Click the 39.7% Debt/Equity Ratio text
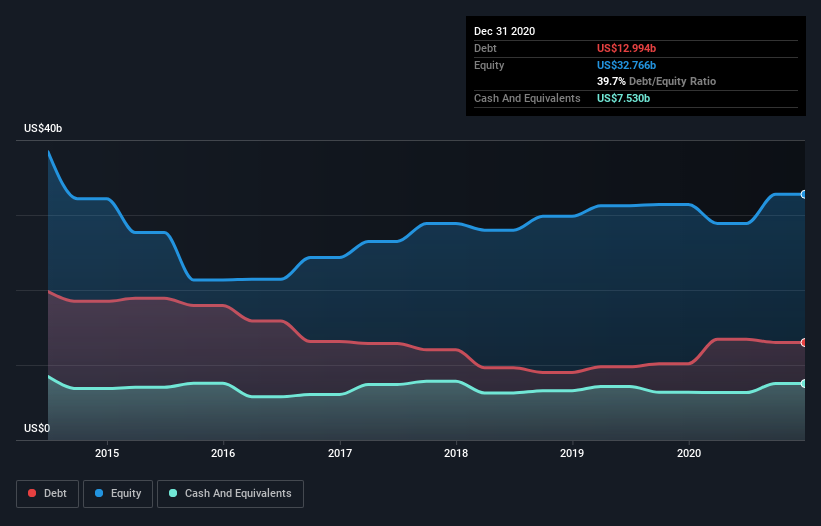The image size is (821, 526). 656,82
